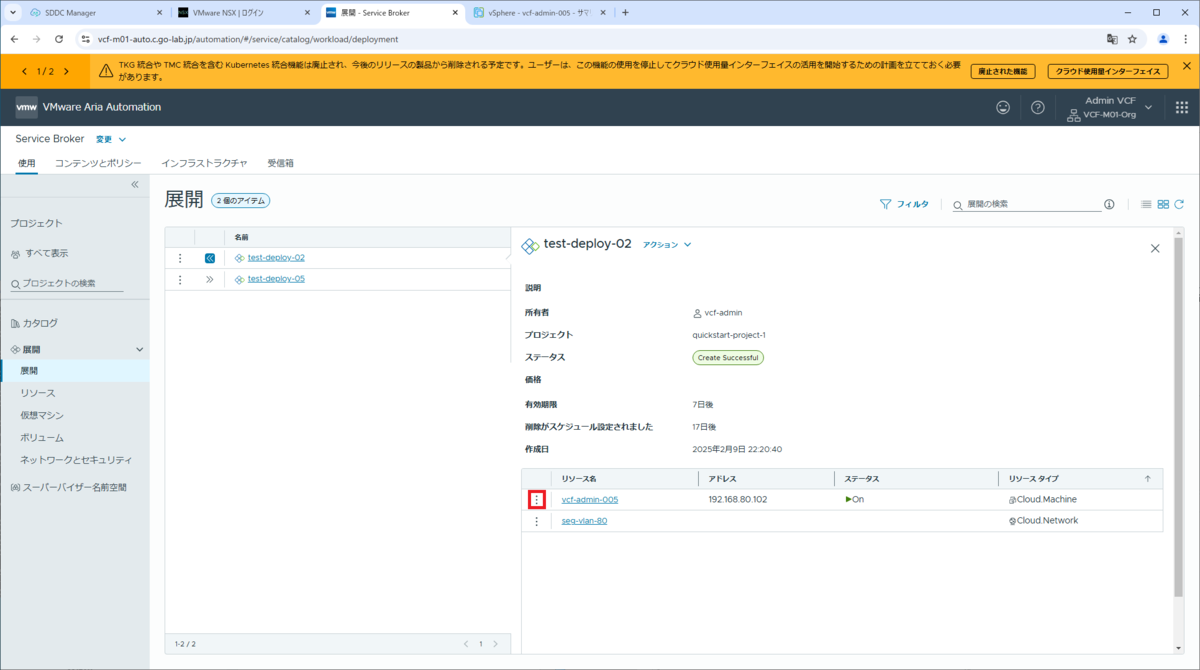Sort by リソース タイプ column arrow

pos(1147,479)
